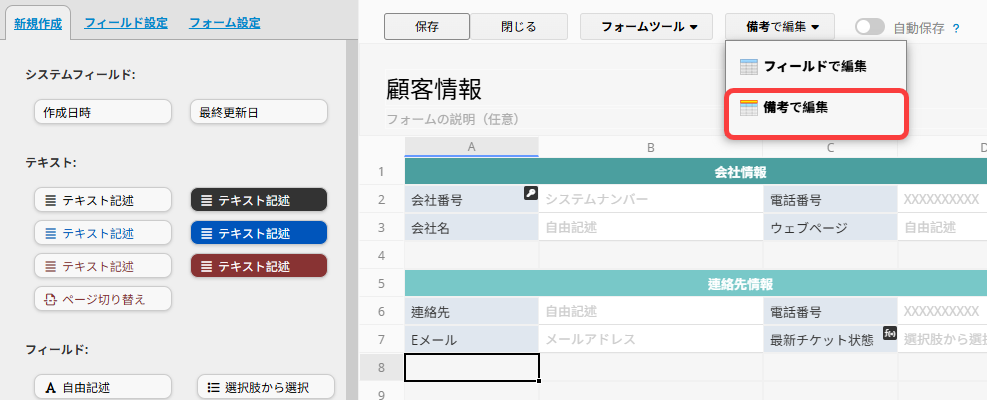
Task: Add the ページ切り替え page break element
Action: pyautogui.click(x=102, y=298)
